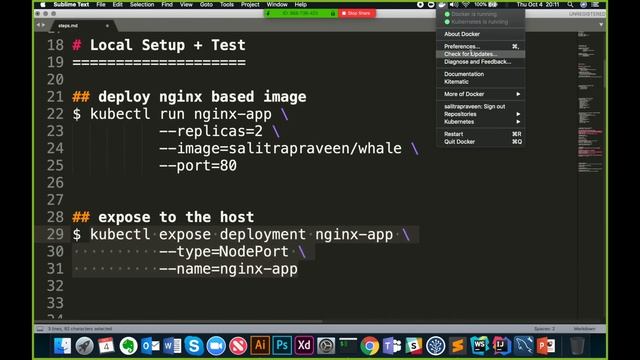
Task: Launch Launchpad rocket icon in dock
Action: 84,346
